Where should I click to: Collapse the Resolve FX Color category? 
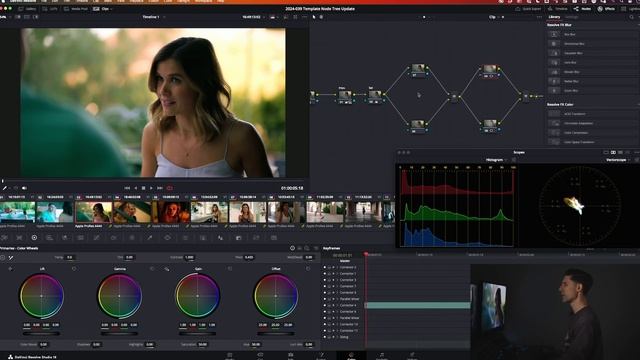pyautogui.click(x=560, y=104)
